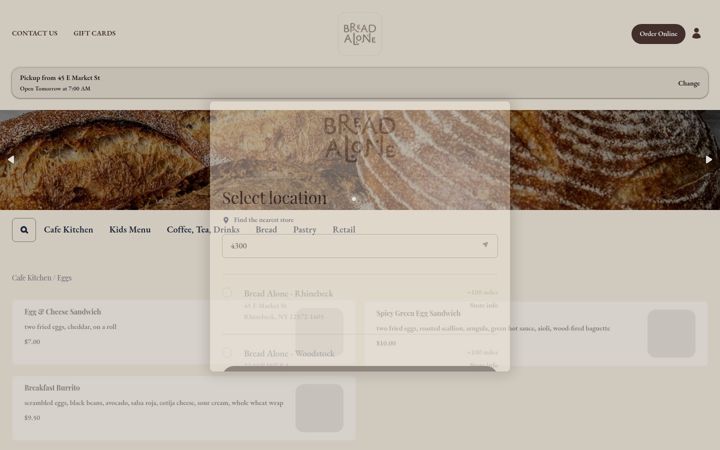Open the user account icon
This screenshot has height=450, width=720.
click(696, 34)
